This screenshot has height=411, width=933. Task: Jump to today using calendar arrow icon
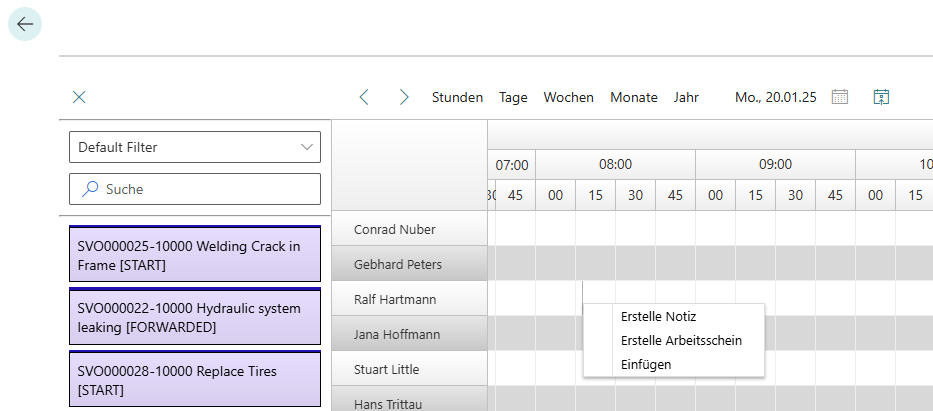click(881, 97)
